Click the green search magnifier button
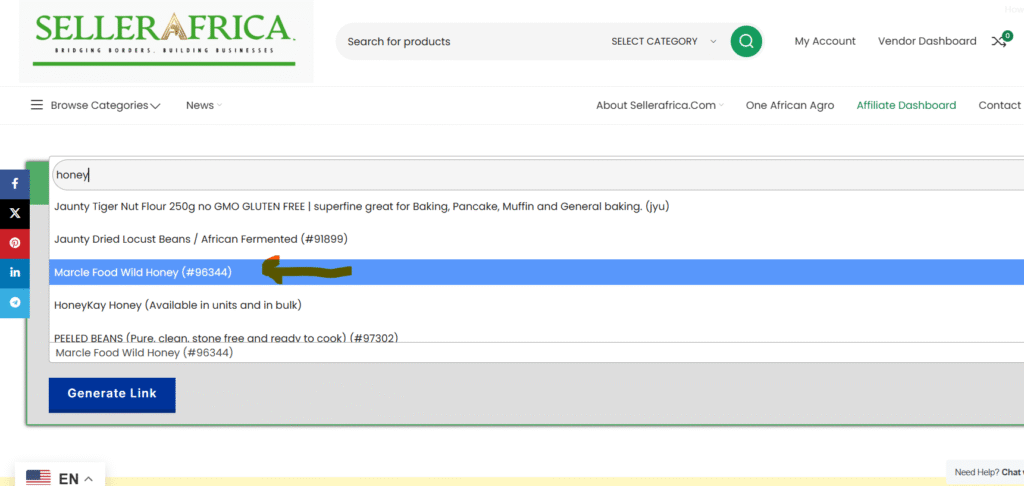This screenshot has width=1024, height=486. coord(746,41)
